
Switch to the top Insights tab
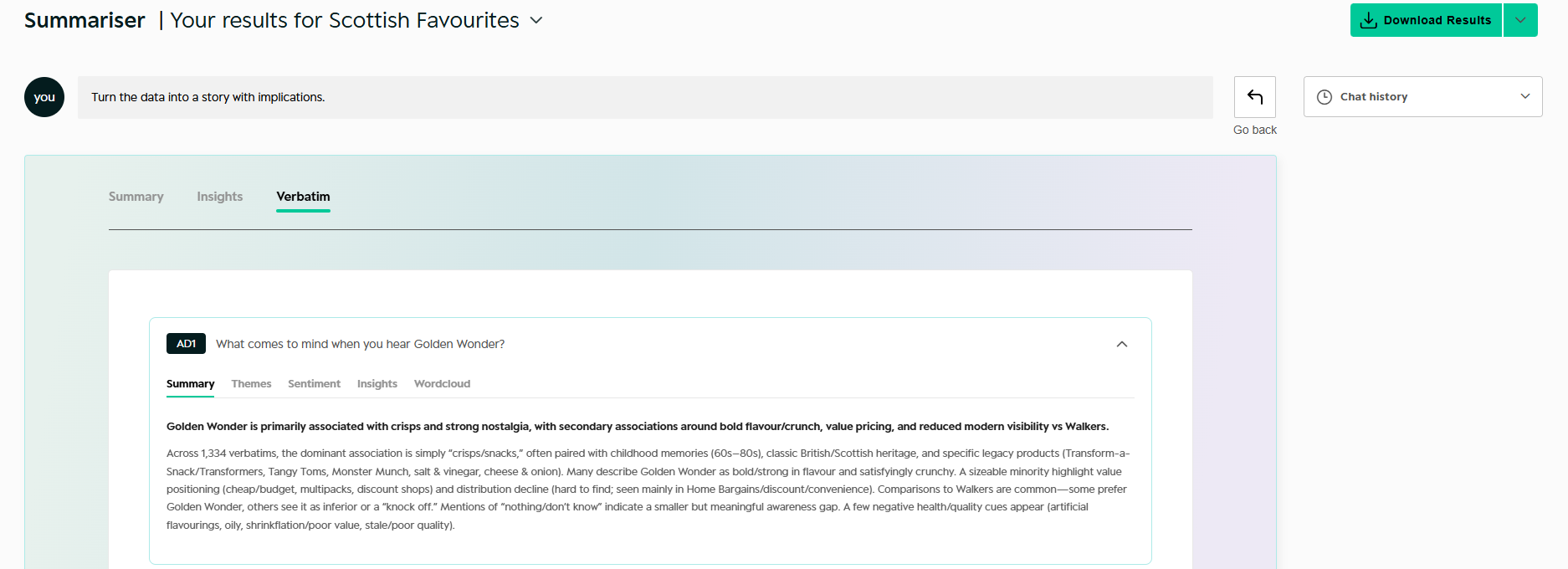pos(220,197)
